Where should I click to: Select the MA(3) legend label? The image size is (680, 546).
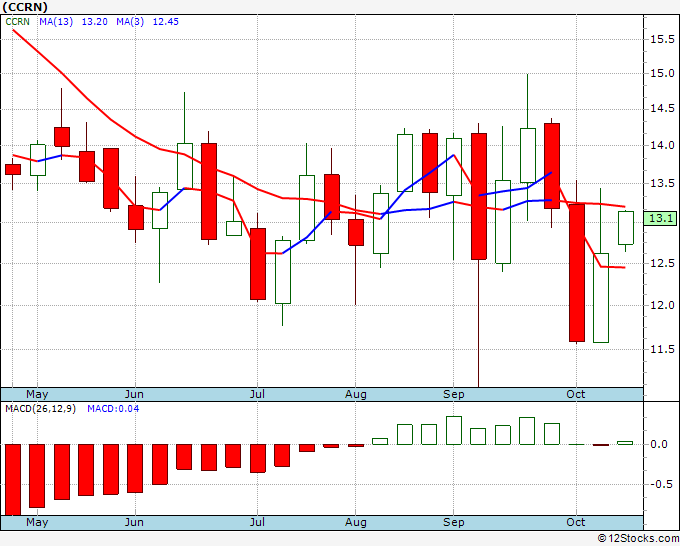(130, 22)
